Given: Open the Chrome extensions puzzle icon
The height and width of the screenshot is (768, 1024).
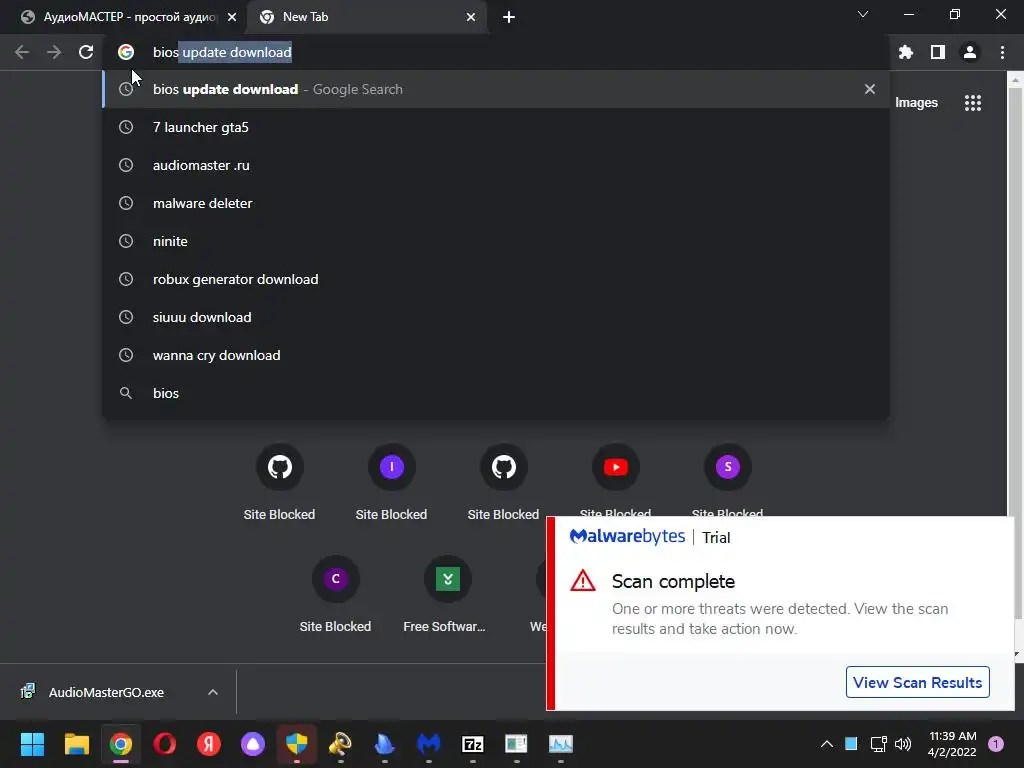Looking at the screenshot, I should 906,52.
